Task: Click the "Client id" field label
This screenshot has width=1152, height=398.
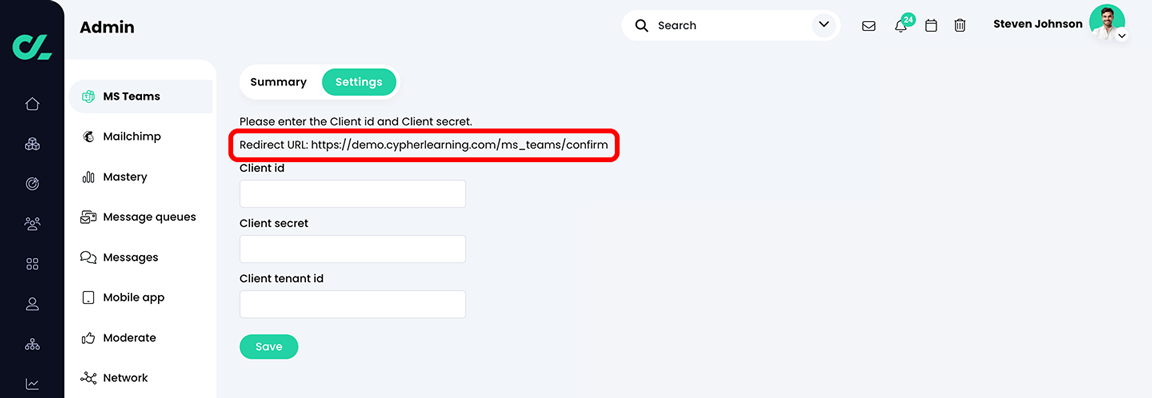Action: [x=262, y=168]
